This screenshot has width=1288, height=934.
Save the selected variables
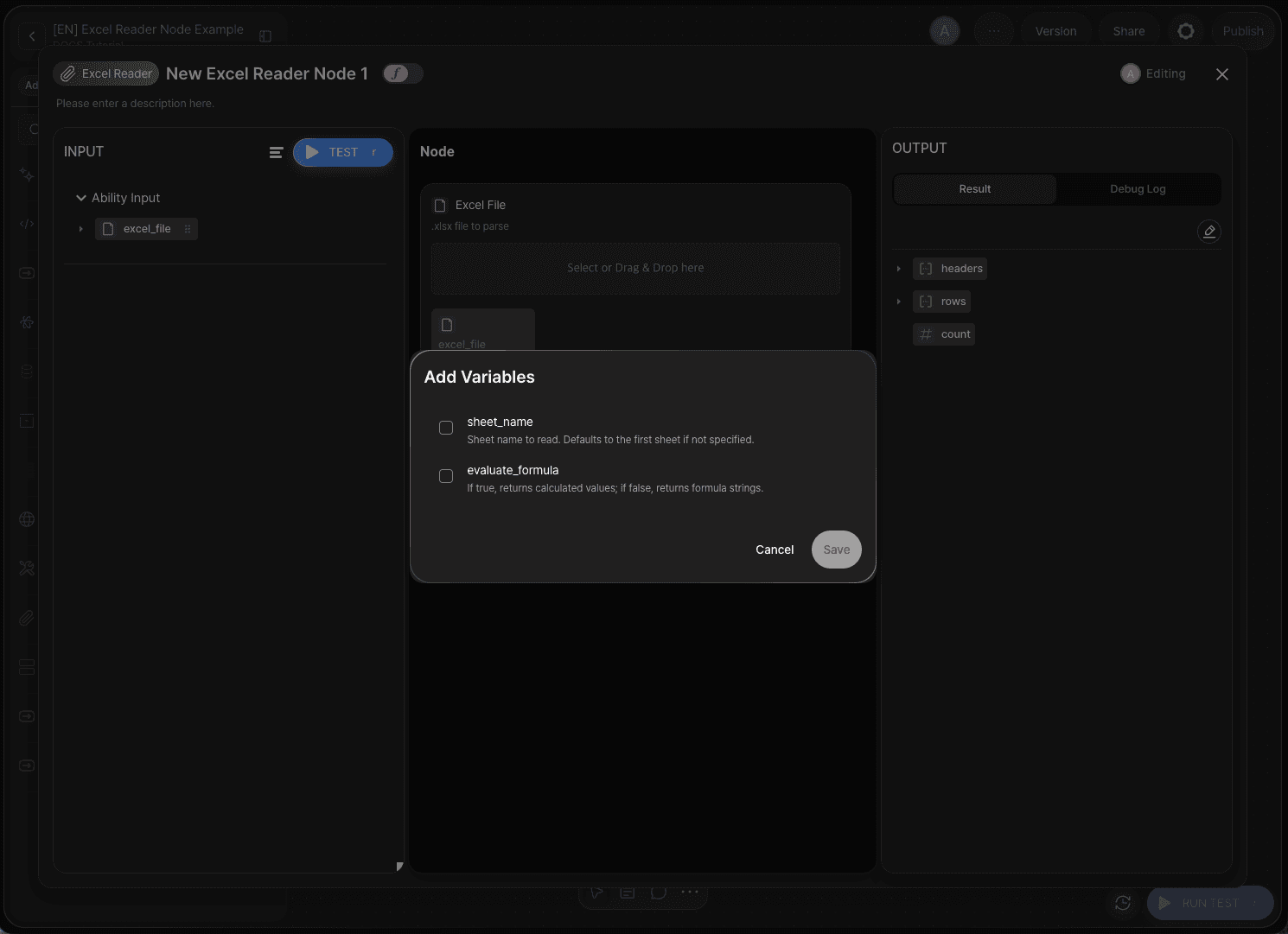click(x=837, y=550)
